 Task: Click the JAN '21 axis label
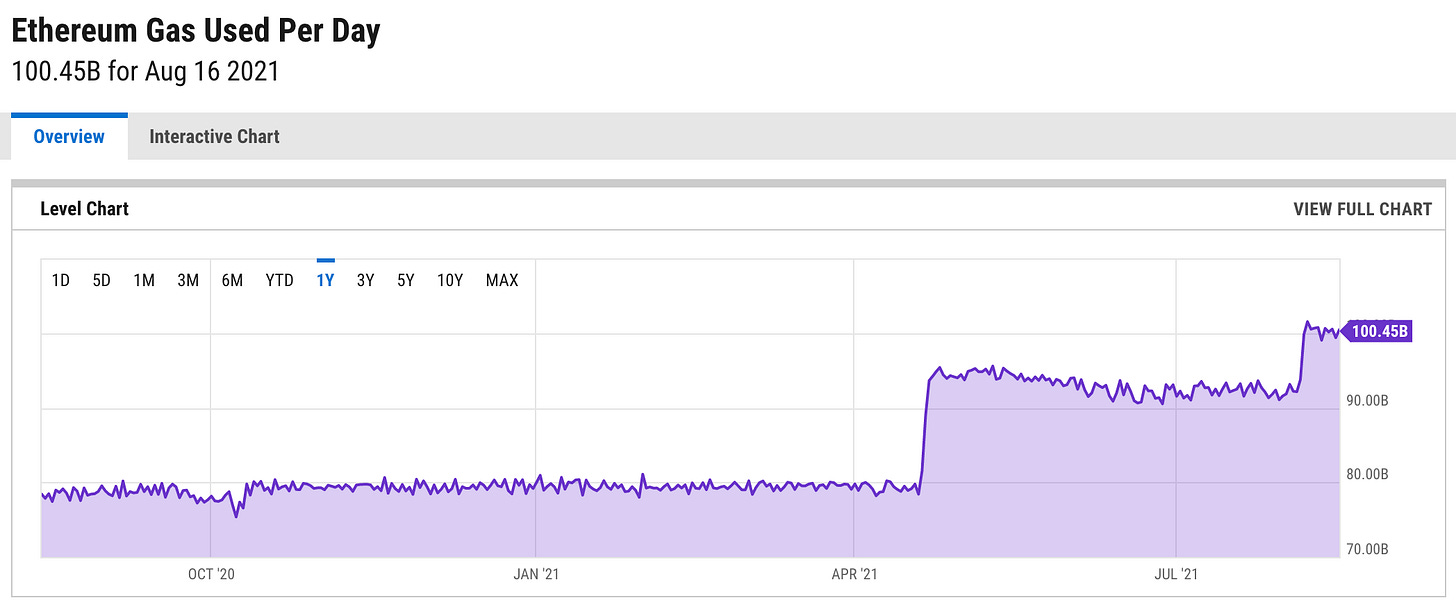536,574
